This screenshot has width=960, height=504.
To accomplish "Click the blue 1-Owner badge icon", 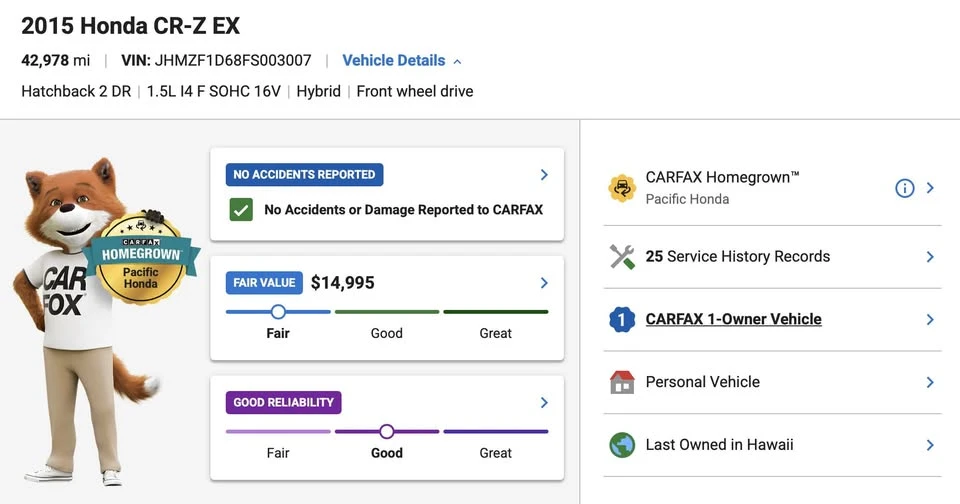I will [x=622, y=320].
